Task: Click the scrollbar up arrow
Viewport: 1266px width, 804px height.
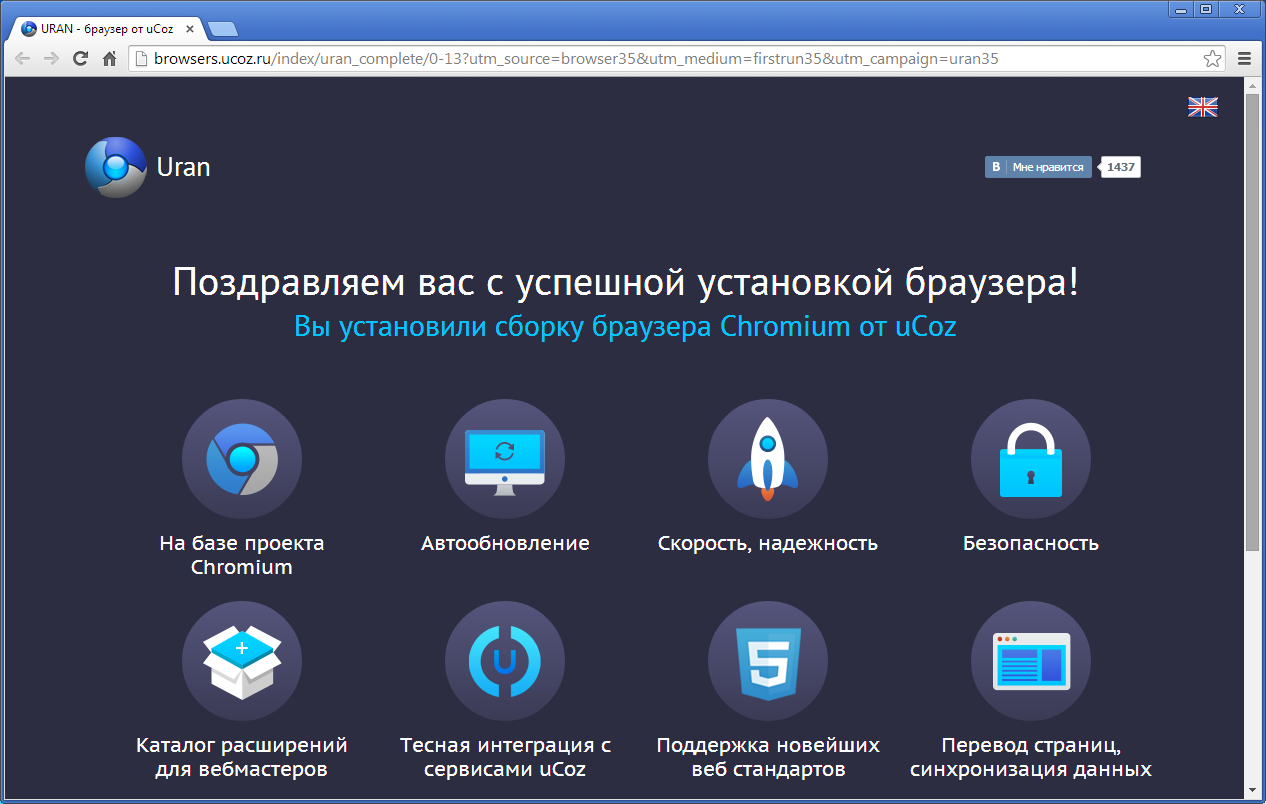Action: coord(1252,88)
